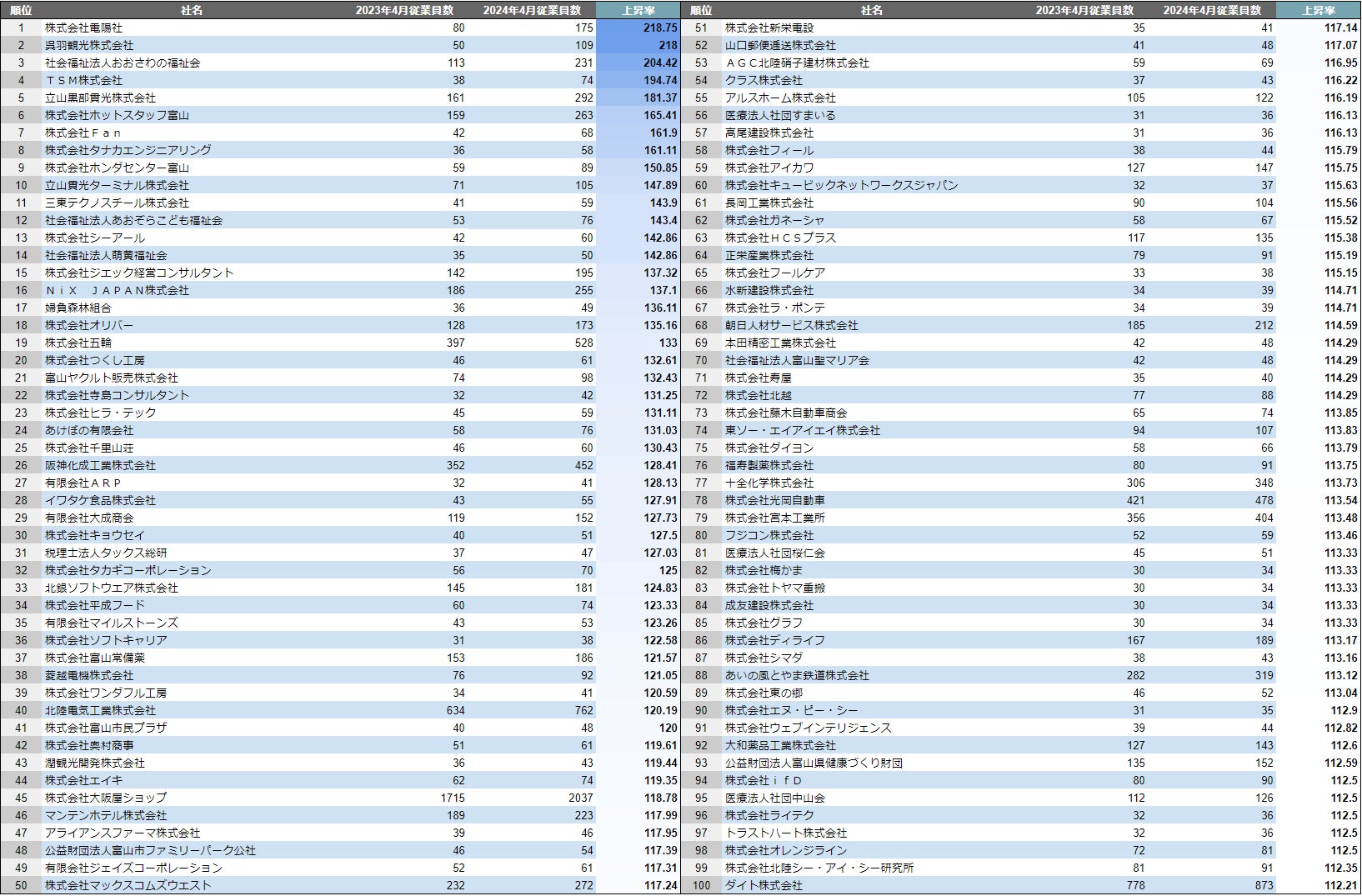
Task: Click 株式会社ウェブインテリジェンス name cell
Action: (809, 728)
